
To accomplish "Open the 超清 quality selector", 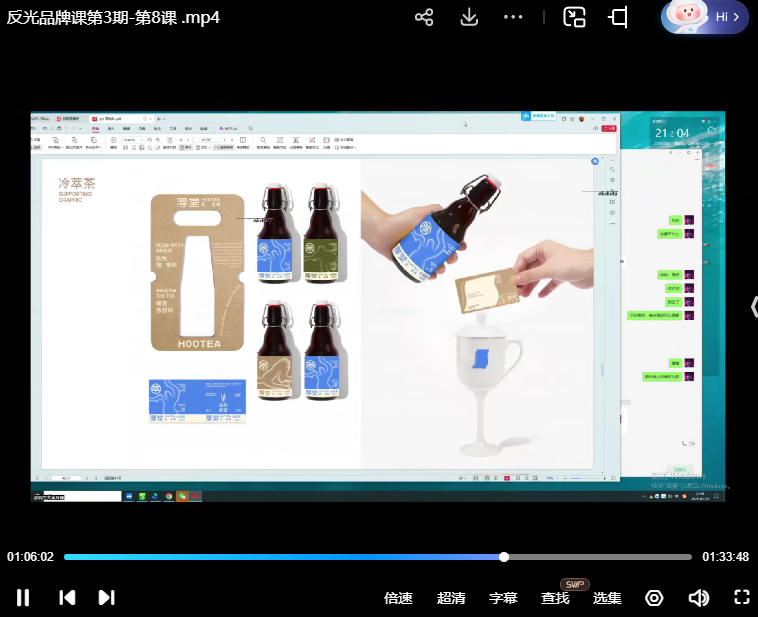I will [451, 598].
